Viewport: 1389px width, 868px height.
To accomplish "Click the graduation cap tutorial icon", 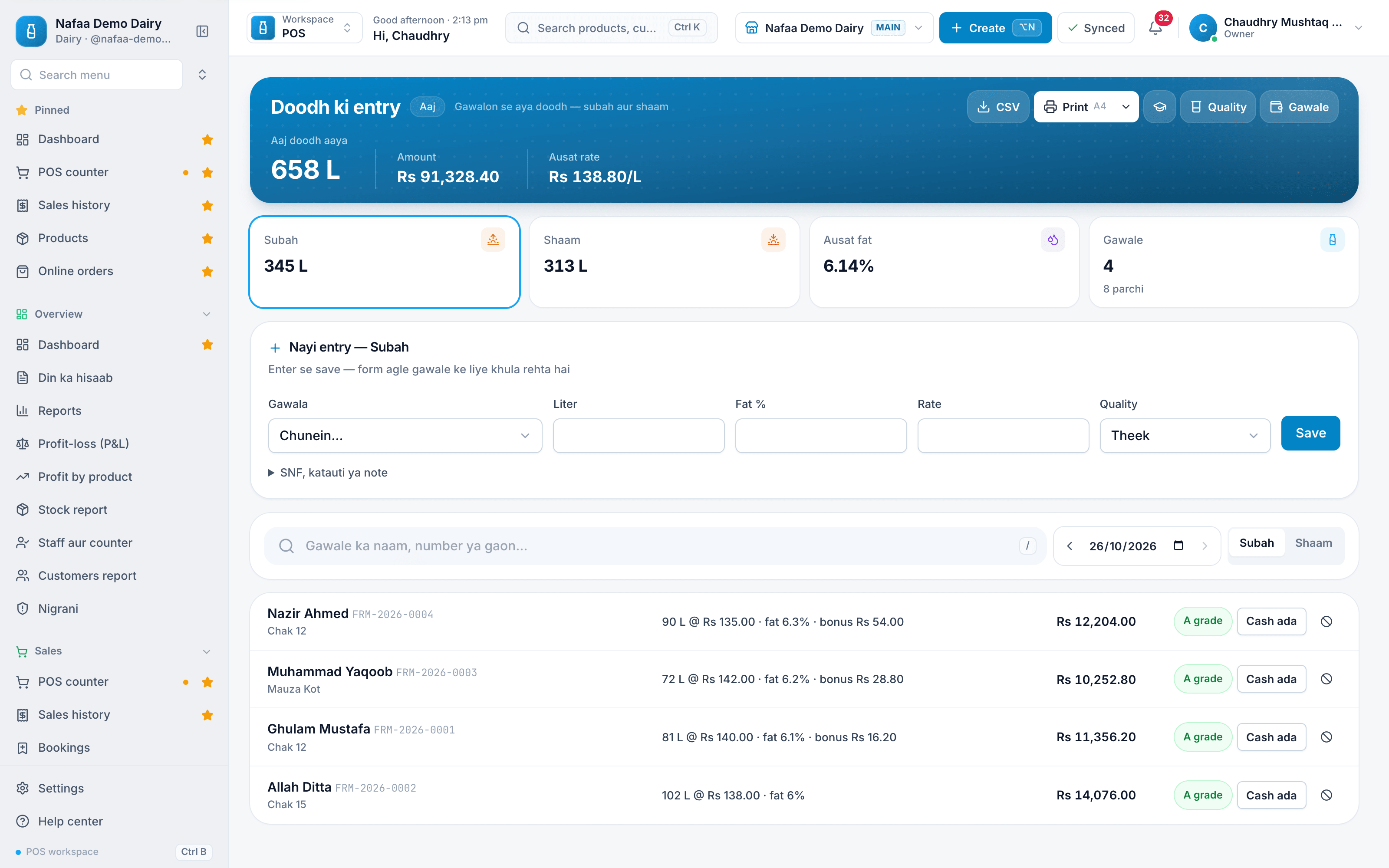I will [x=1159, y=107].
